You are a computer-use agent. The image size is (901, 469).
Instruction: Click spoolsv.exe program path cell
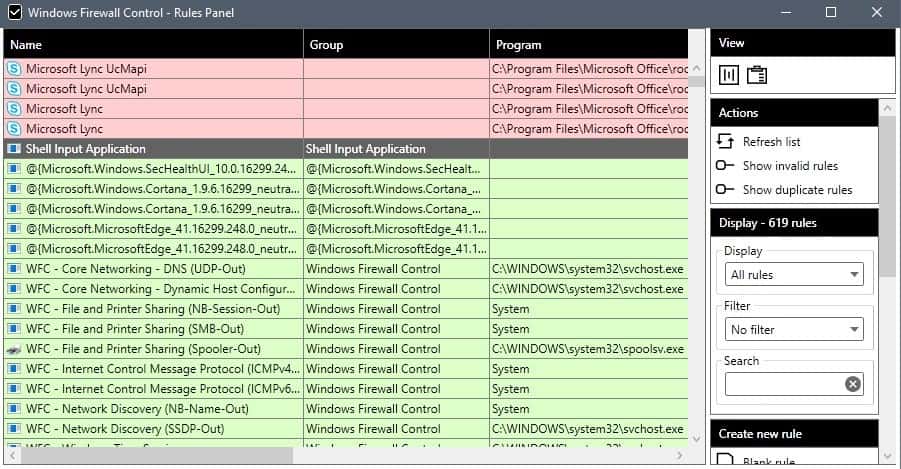[x=588, y=349]
